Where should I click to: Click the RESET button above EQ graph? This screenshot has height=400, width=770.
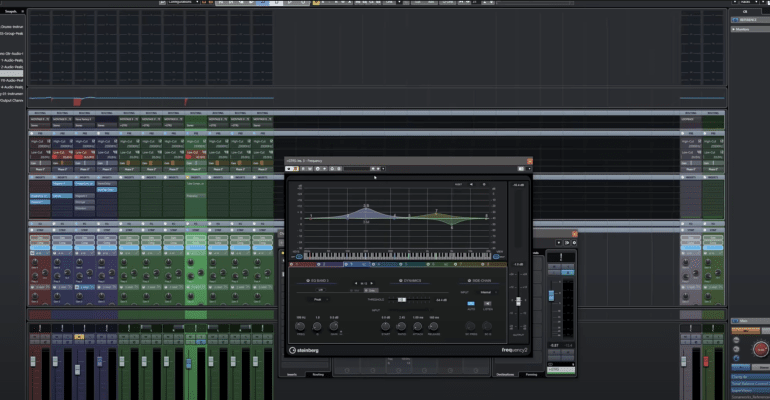(458, 185)
